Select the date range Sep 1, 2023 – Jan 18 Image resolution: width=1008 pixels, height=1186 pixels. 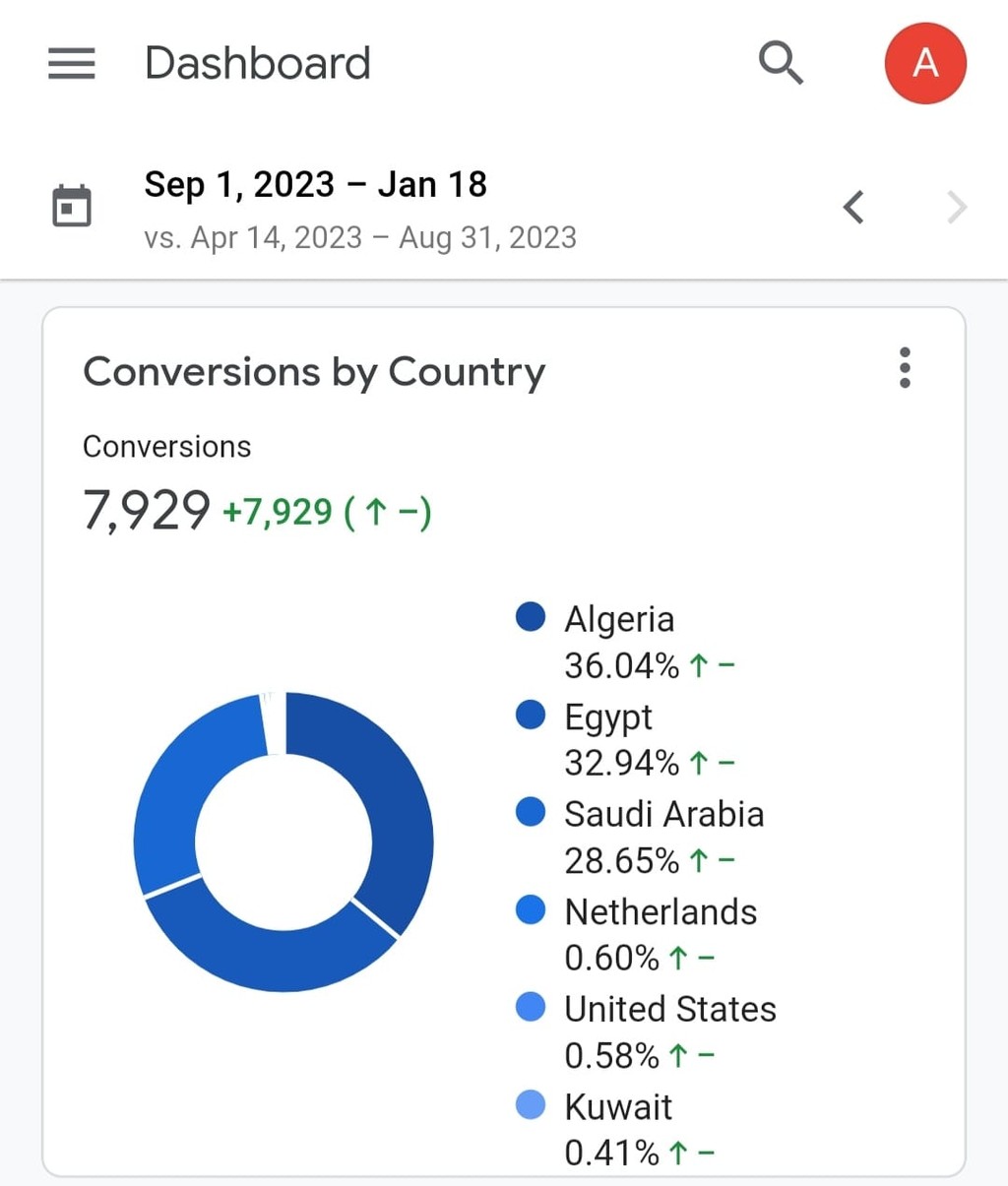click(315, 184)
